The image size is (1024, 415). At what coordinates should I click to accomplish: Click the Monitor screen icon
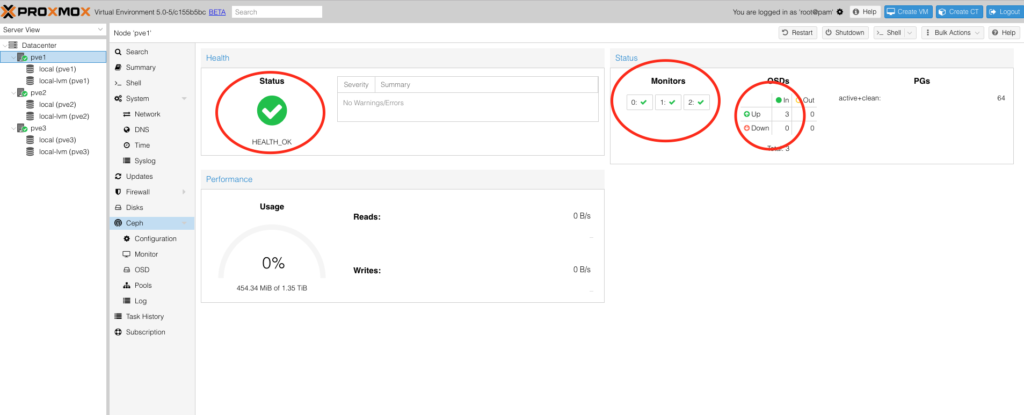point(127,254)
